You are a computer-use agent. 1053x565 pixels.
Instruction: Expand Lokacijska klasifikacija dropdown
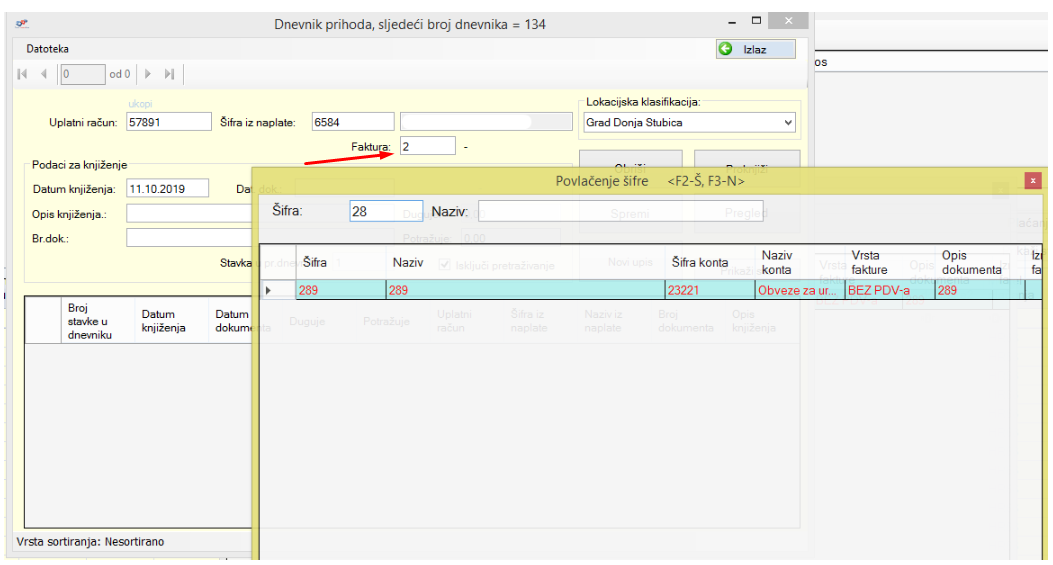click(788, 123)
